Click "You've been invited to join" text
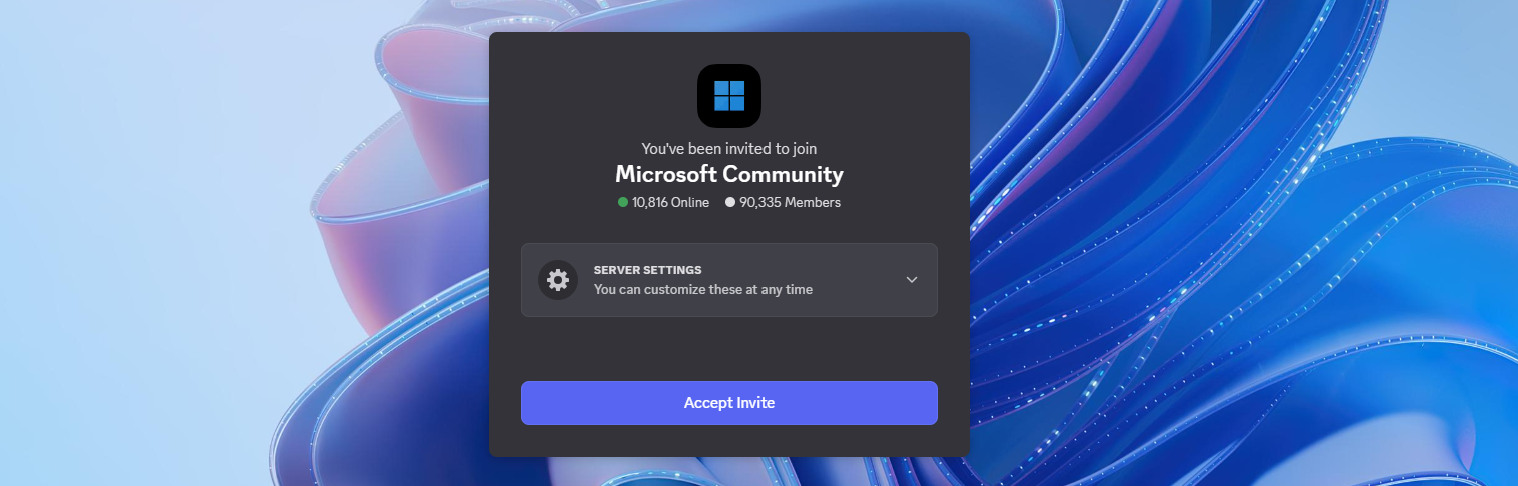The image size is (1518, 486). point(729,148)
